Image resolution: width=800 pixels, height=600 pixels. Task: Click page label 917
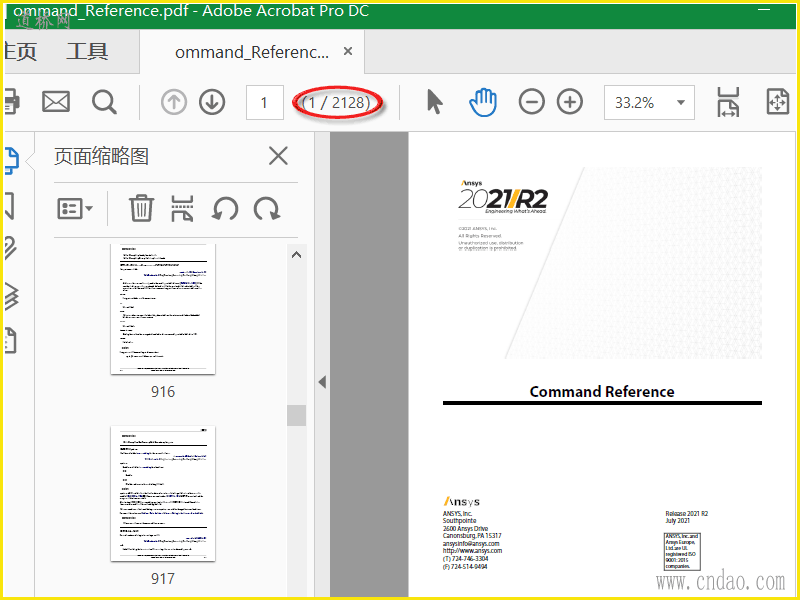pos(163,579)
